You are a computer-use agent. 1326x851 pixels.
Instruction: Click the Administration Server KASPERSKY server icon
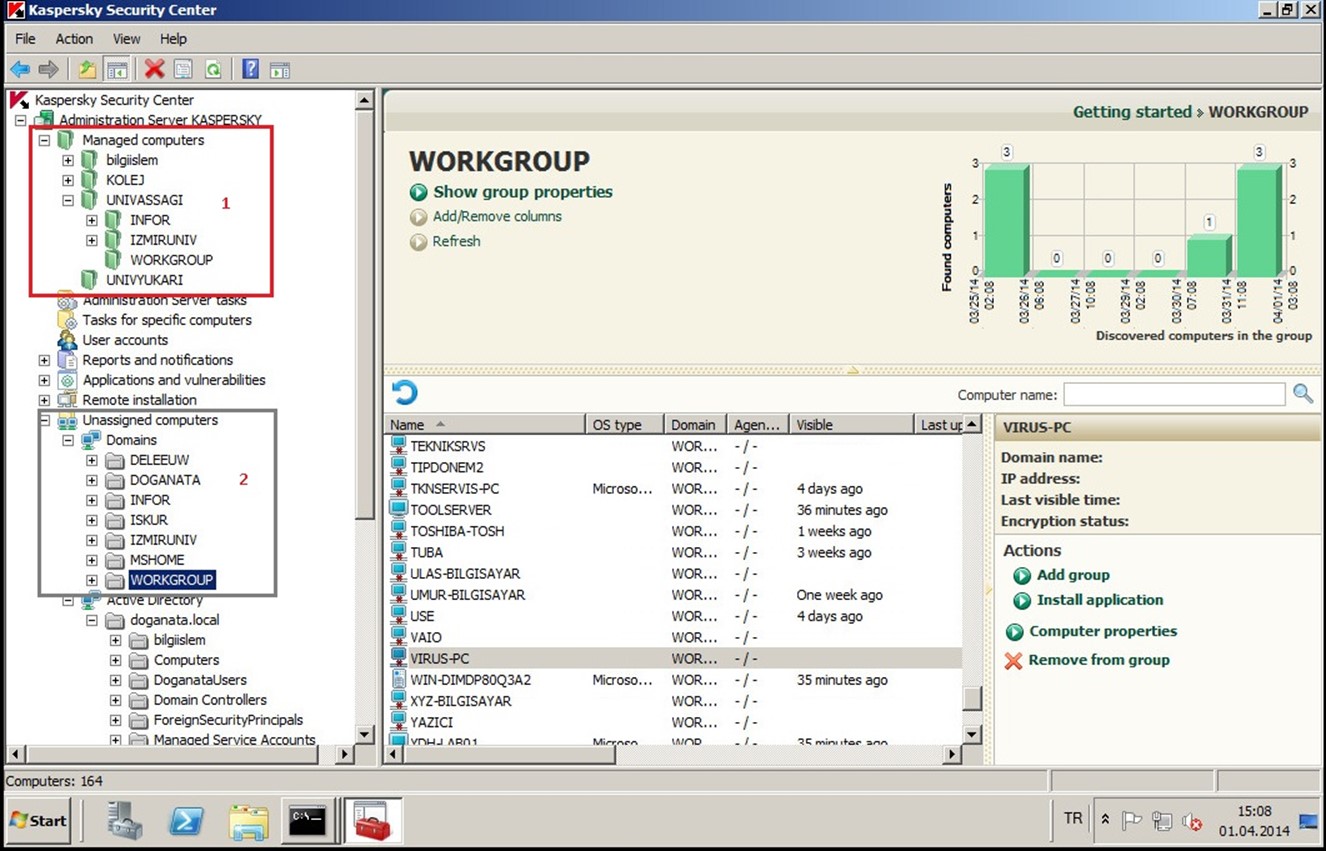coord(45,120)
